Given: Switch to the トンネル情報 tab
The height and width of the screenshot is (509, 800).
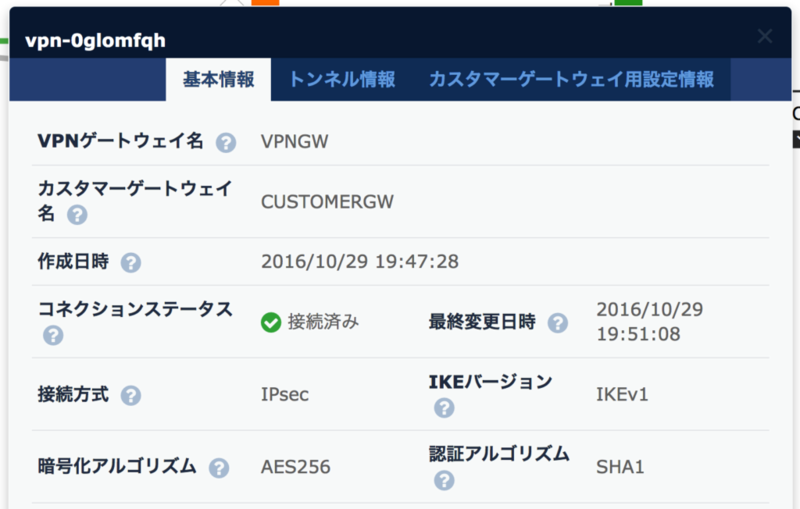Looking at the screenshot, I should pos(342,80).
